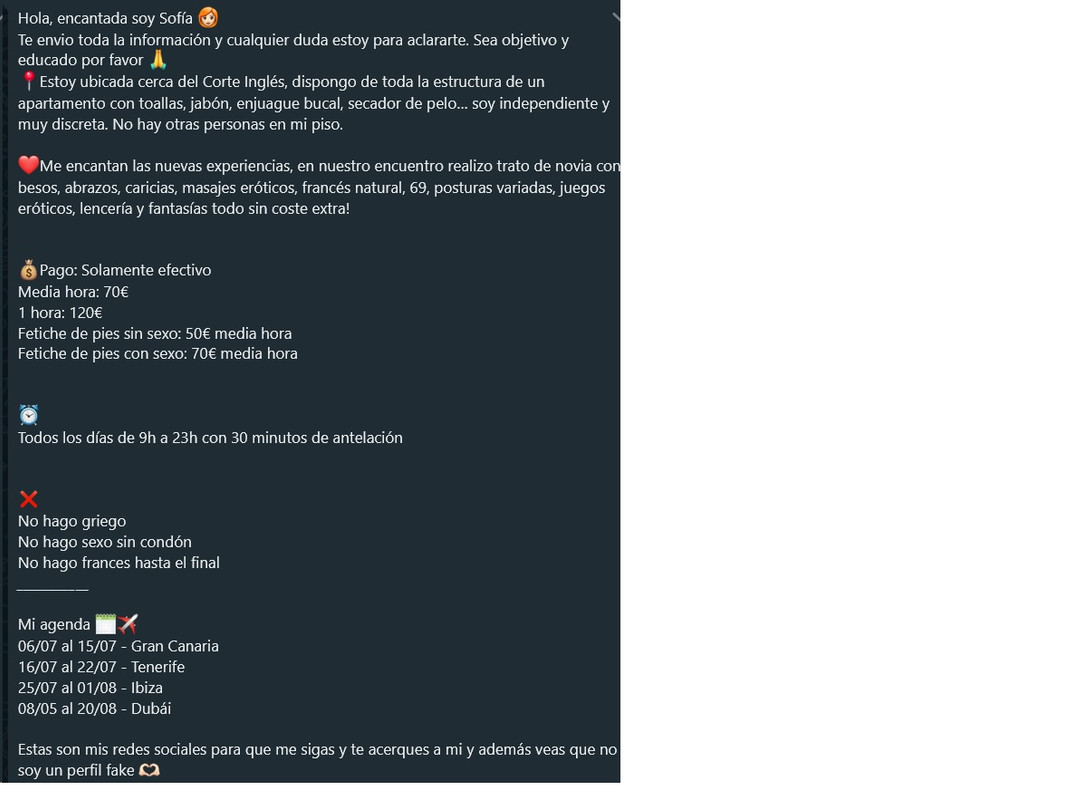Click the 1 hora: 120€ line
The height and width of the screenshot is (800, 1066).
click(61, 313)
